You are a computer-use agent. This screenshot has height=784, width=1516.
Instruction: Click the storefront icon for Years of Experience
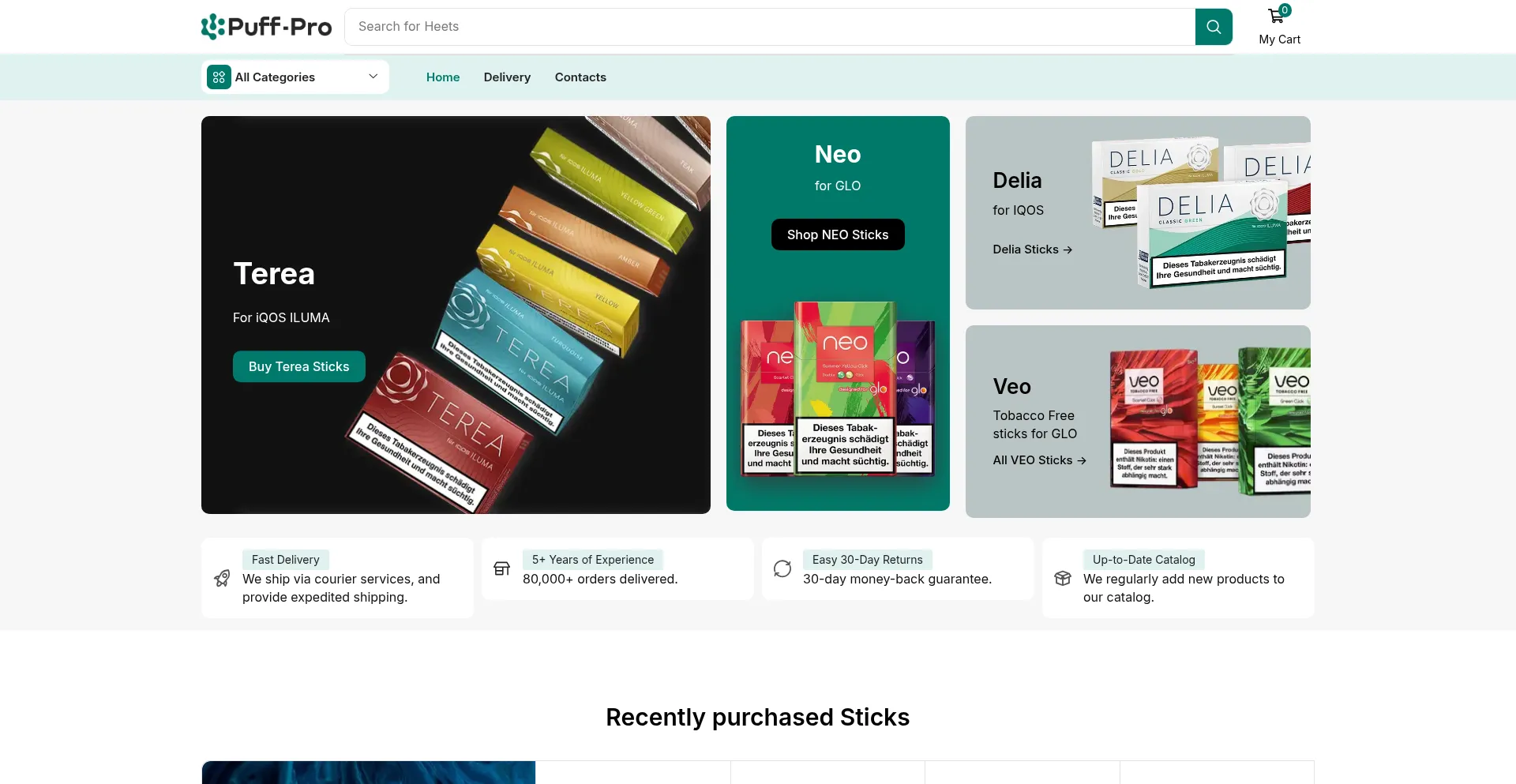(x=502, y=568)
